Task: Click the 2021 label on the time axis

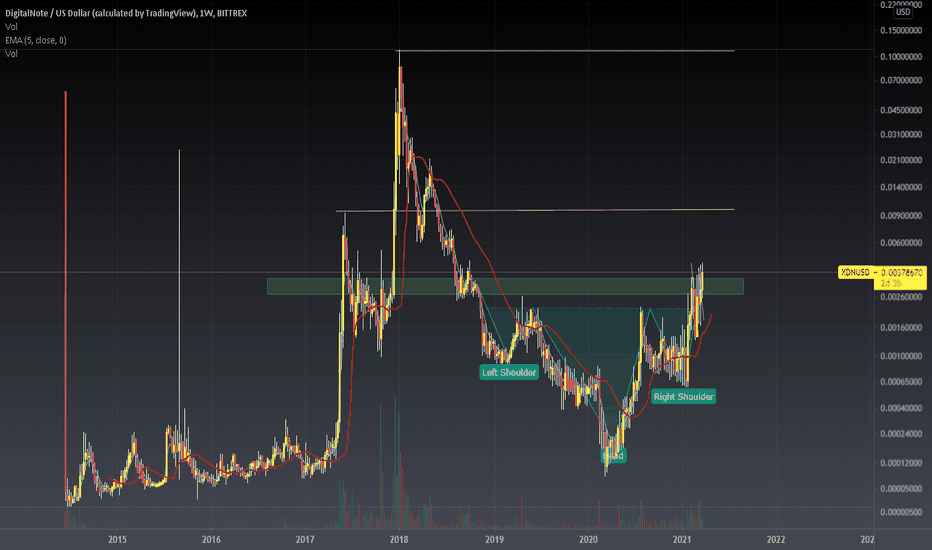Action: coord(682,539)
